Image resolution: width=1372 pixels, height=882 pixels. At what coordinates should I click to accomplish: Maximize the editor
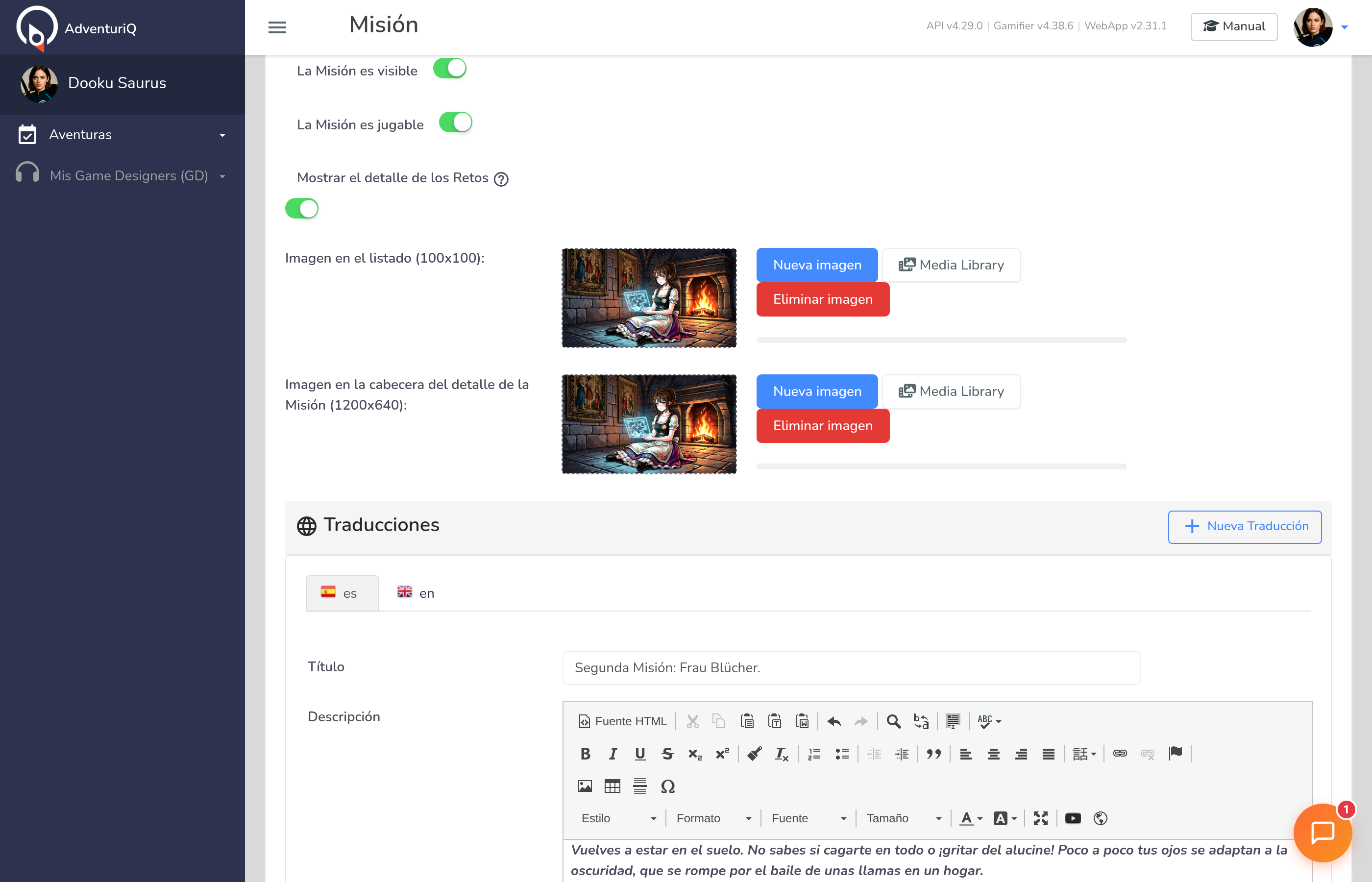pos(1041,818)
